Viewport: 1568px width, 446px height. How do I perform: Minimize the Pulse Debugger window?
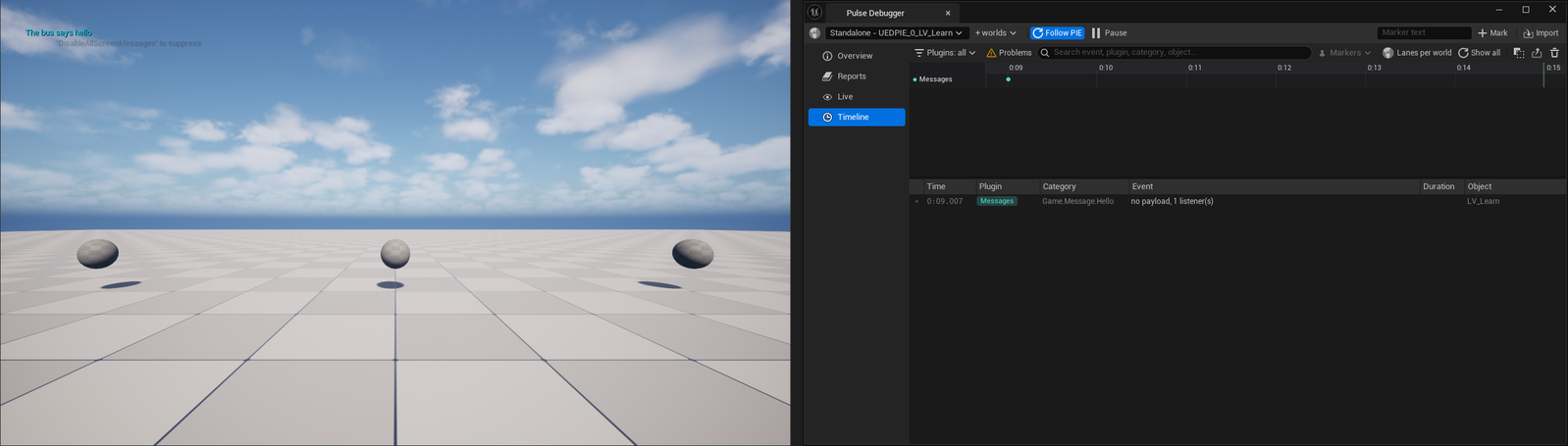1498,10
